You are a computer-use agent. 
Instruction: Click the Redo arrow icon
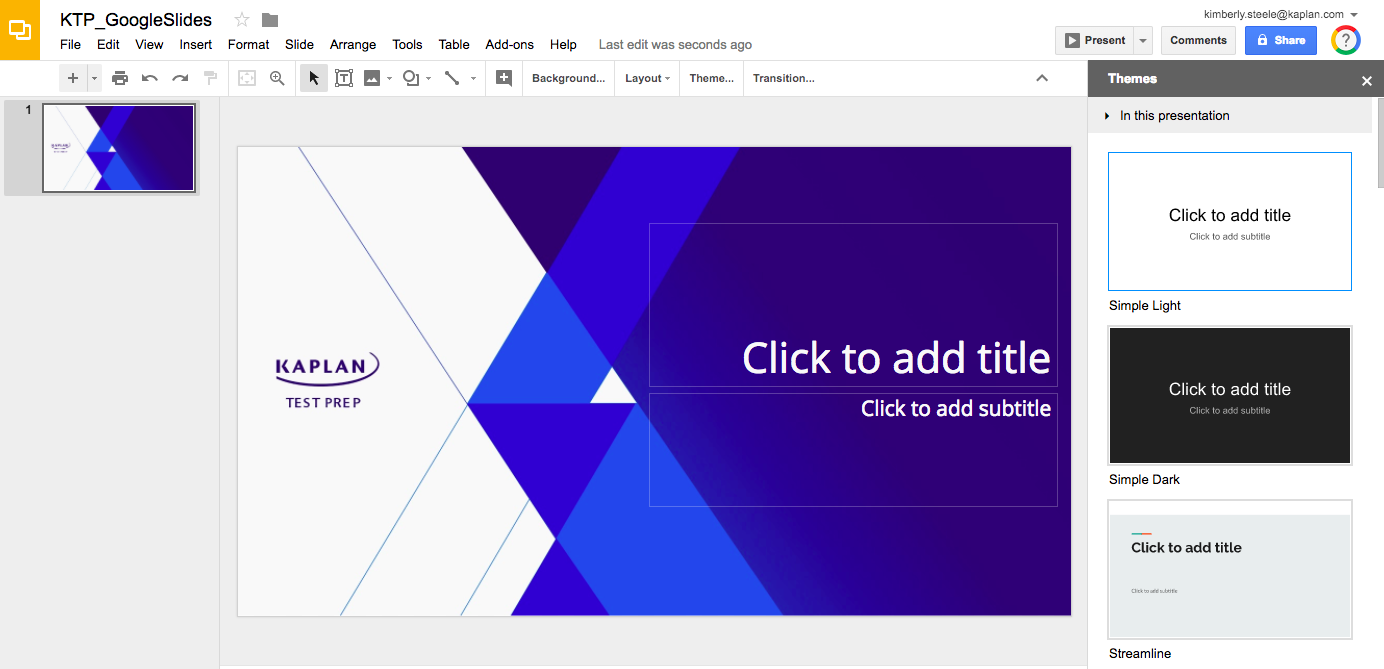180,78
